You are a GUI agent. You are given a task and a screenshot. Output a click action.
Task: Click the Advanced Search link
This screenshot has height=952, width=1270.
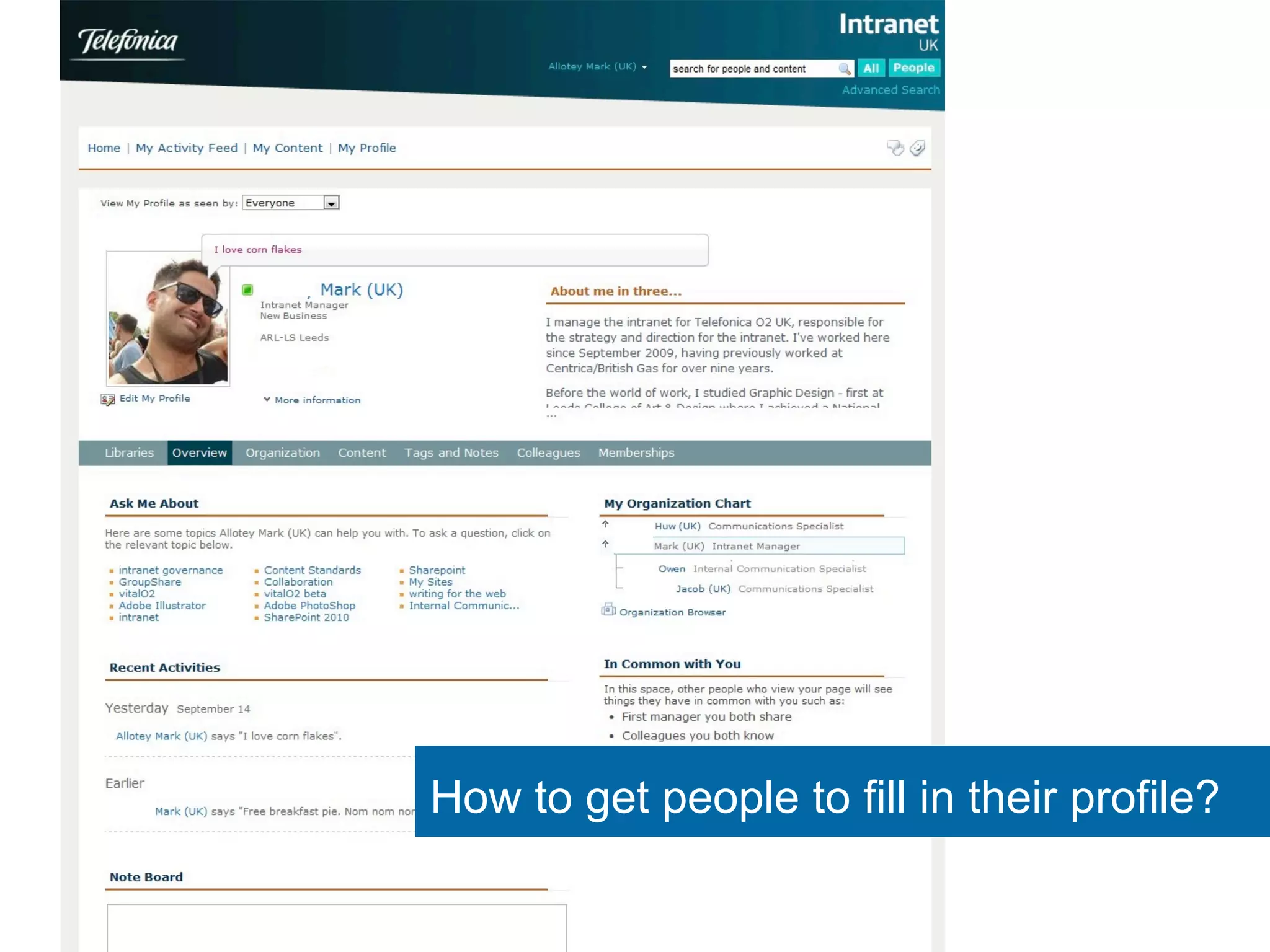(x=890, y=90)
